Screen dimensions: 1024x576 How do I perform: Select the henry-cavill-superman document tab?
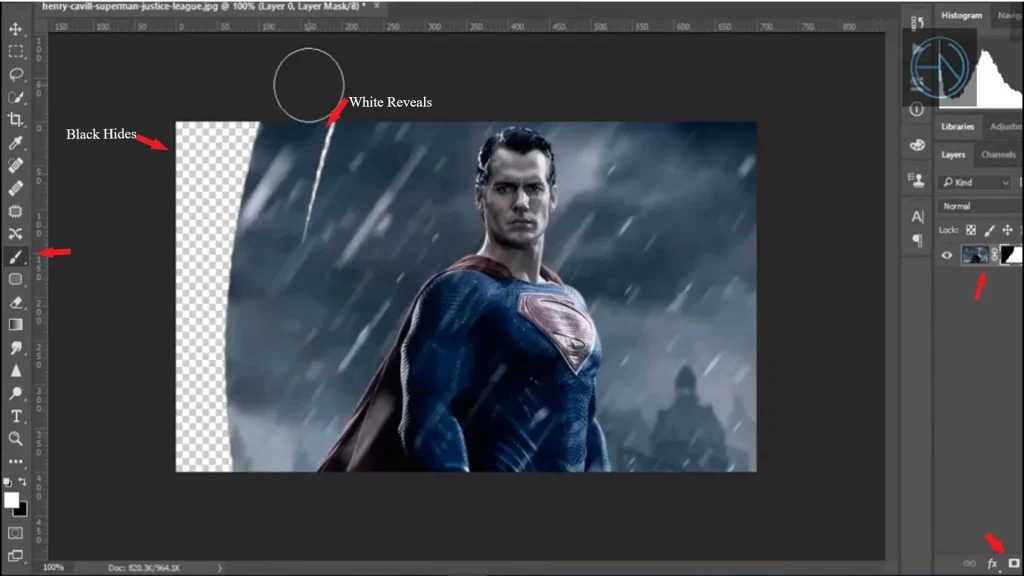pos(203,7)
